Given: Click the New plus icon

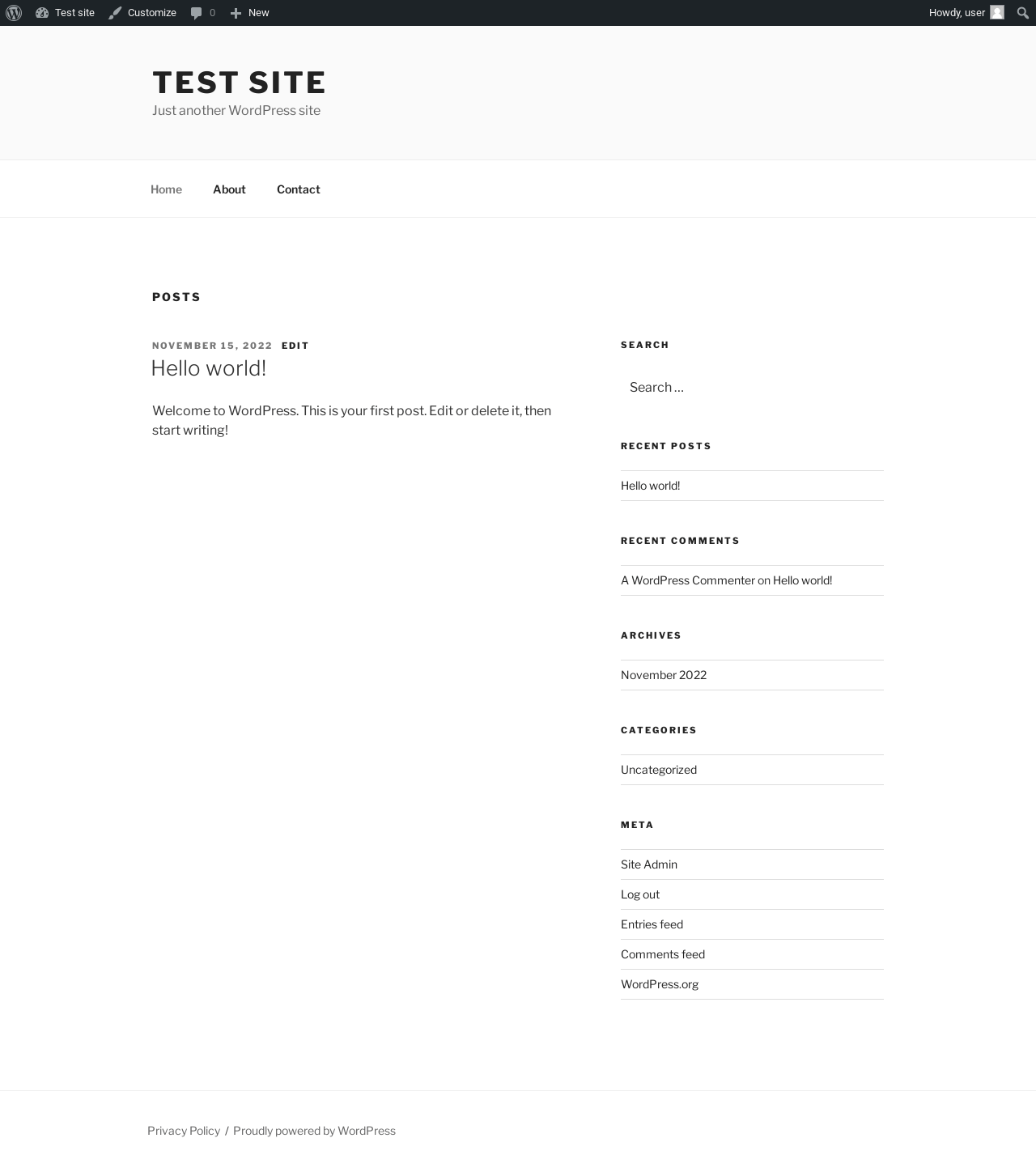Looking at the screenshot, I should pos(236,13).
